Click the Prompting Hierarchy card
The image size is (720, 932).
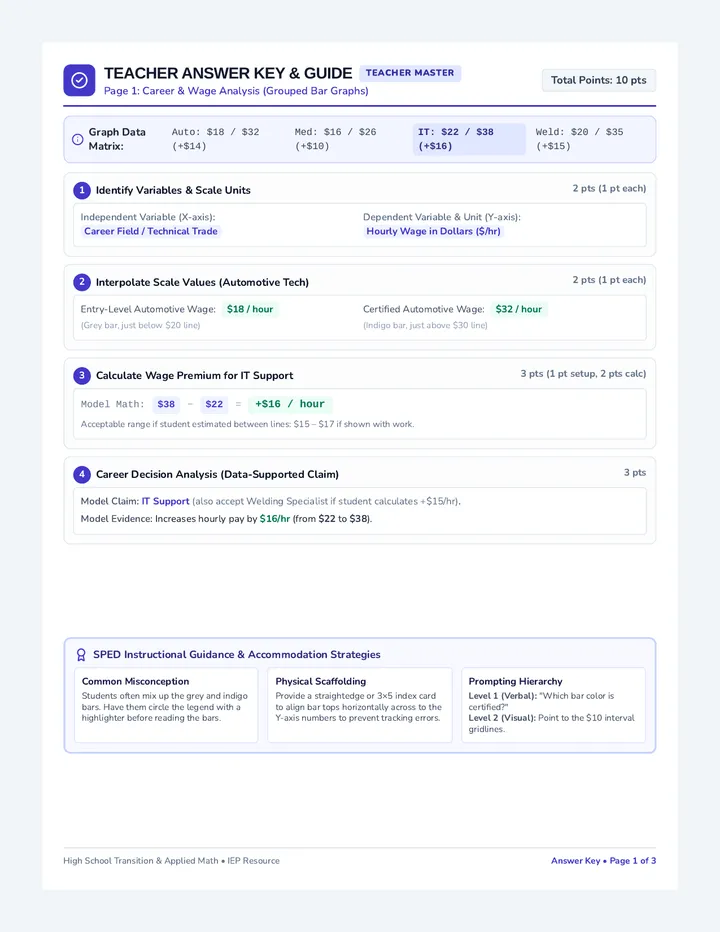[x=553, y=705]
